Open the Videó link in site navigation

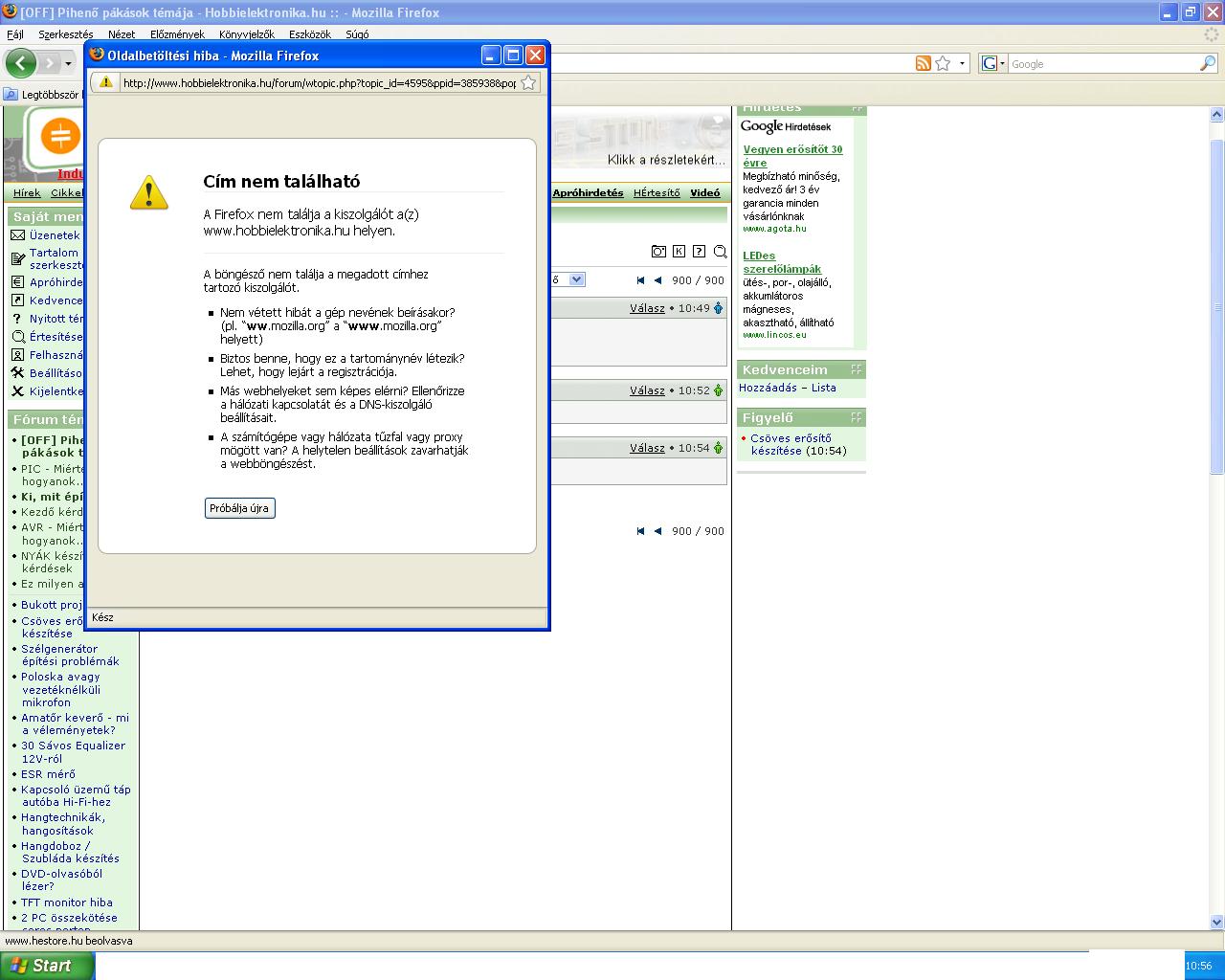[705, 193]
